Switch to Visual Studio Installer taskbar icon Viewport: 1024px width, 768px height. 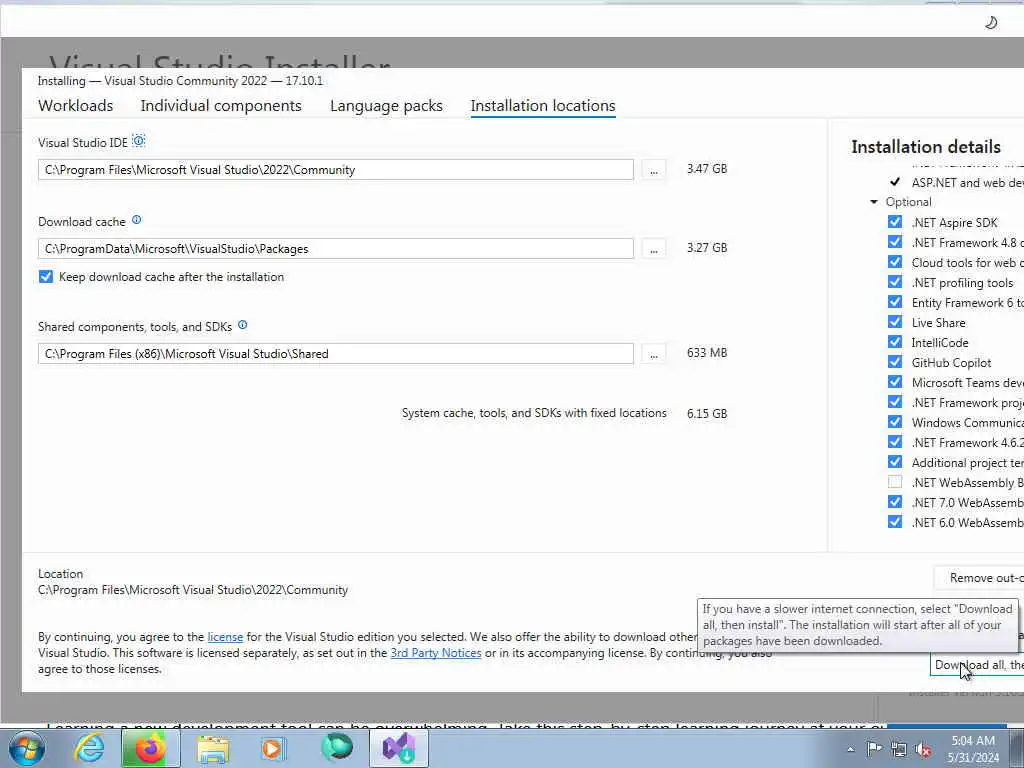[x=399, y=748]
